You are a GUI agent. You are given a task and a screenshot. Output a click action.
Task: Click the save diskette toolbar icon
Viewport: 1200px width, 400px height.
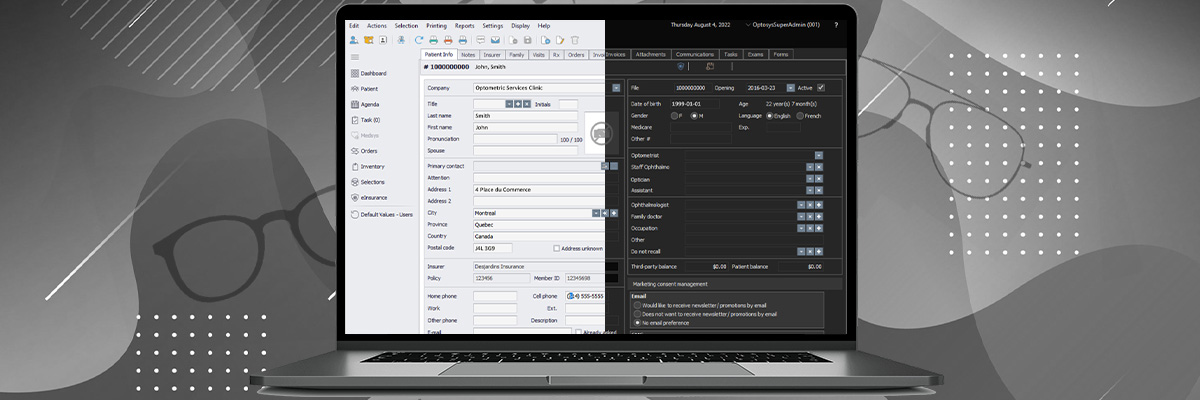tap(527, 40)
